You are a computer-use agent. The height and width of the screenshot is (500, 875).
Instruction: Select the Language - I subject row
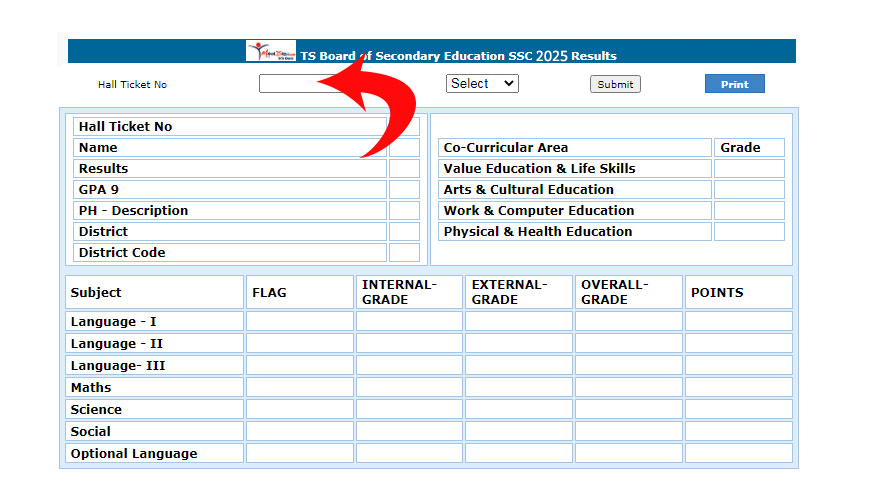429,321
